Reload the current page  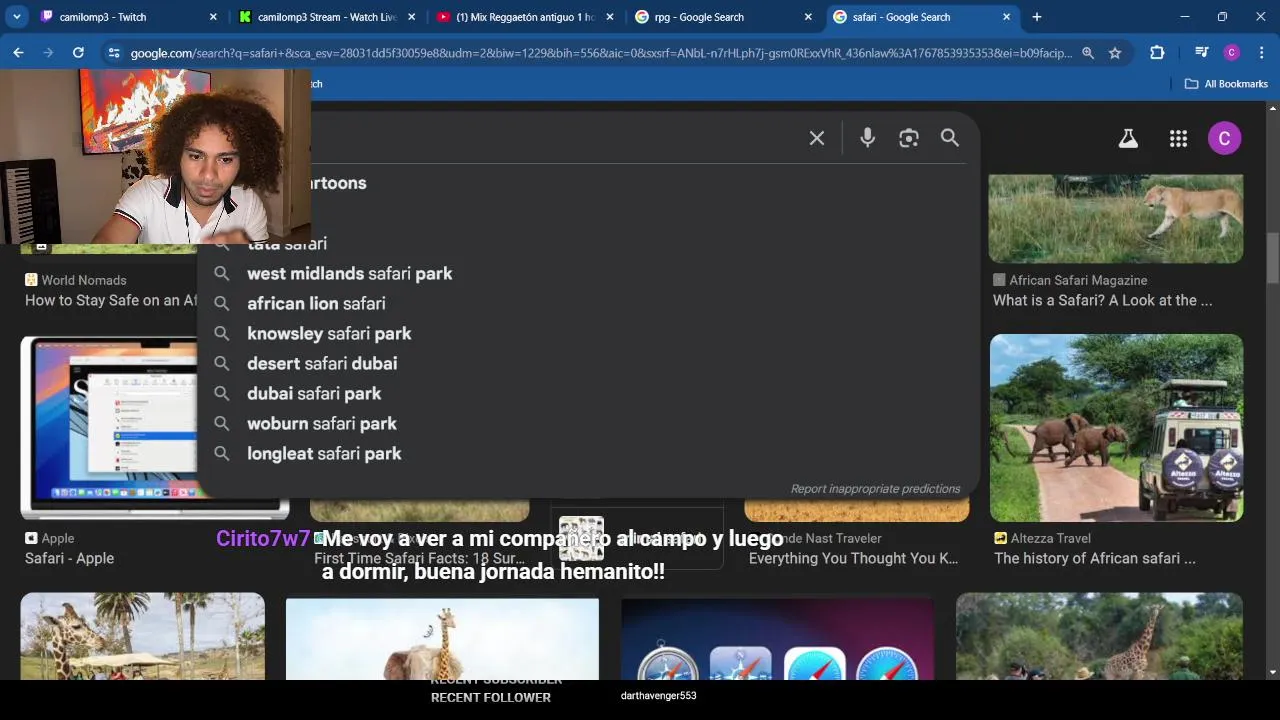tap(78, 53)
